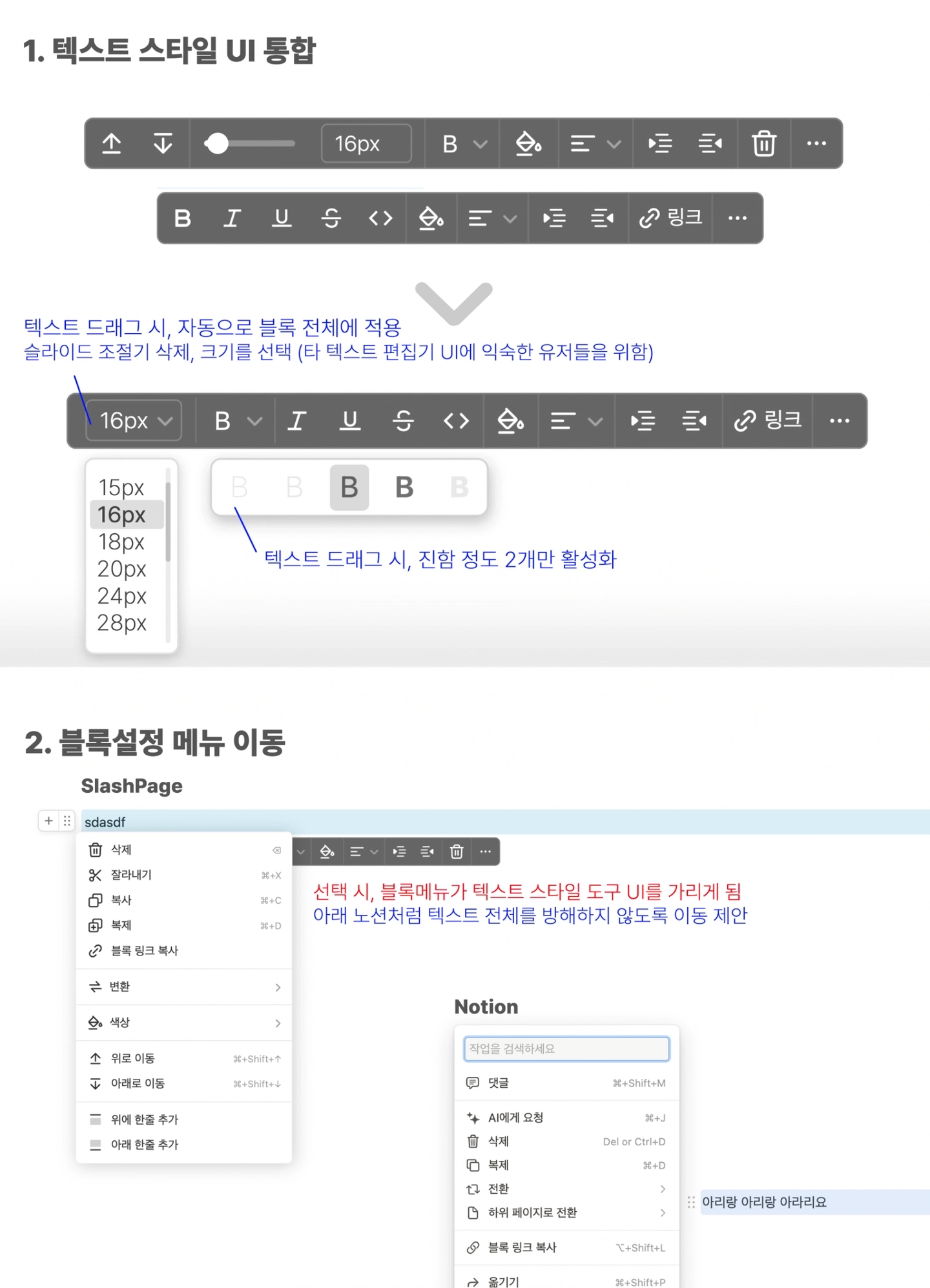Click the move-down arrow icon in the top toolbar

tap(163, 143)
